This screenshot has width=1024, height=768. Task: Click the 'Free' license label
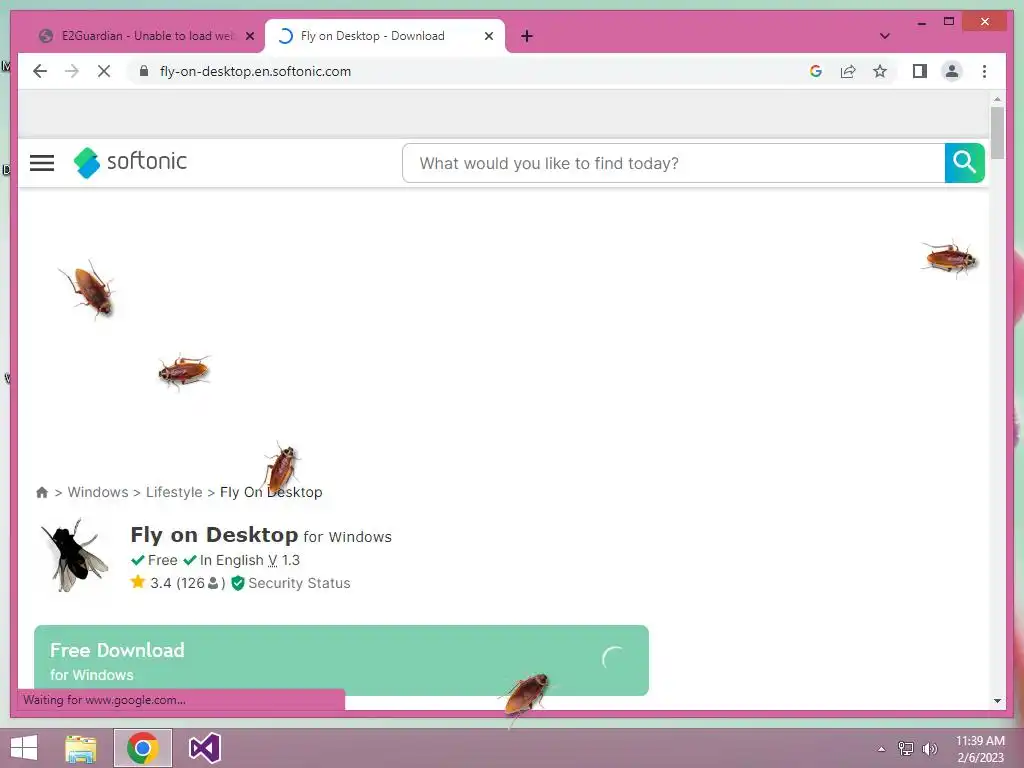click(163, 560)
